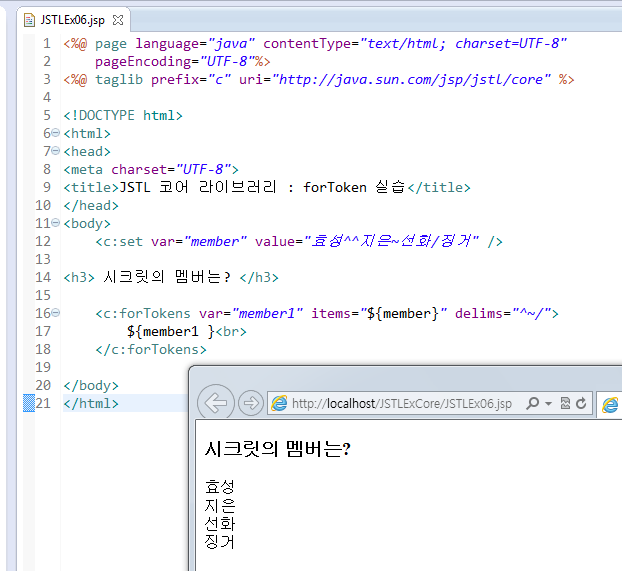The image size is (622, 571).
Task: Click the meta charset tag on line 8
Action: click(151, 169)
